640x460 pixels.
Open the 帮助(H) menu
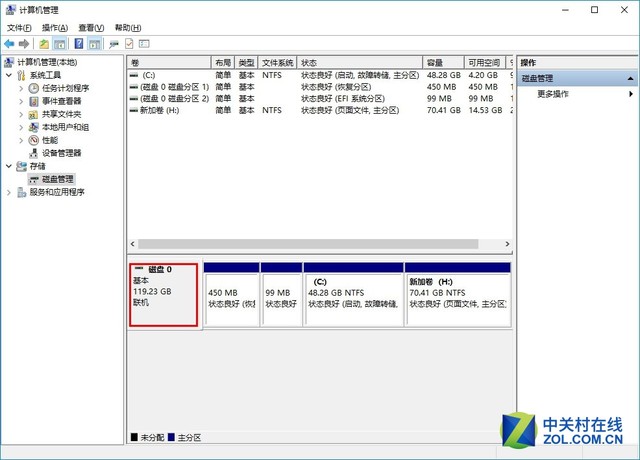tap(128, 28)
